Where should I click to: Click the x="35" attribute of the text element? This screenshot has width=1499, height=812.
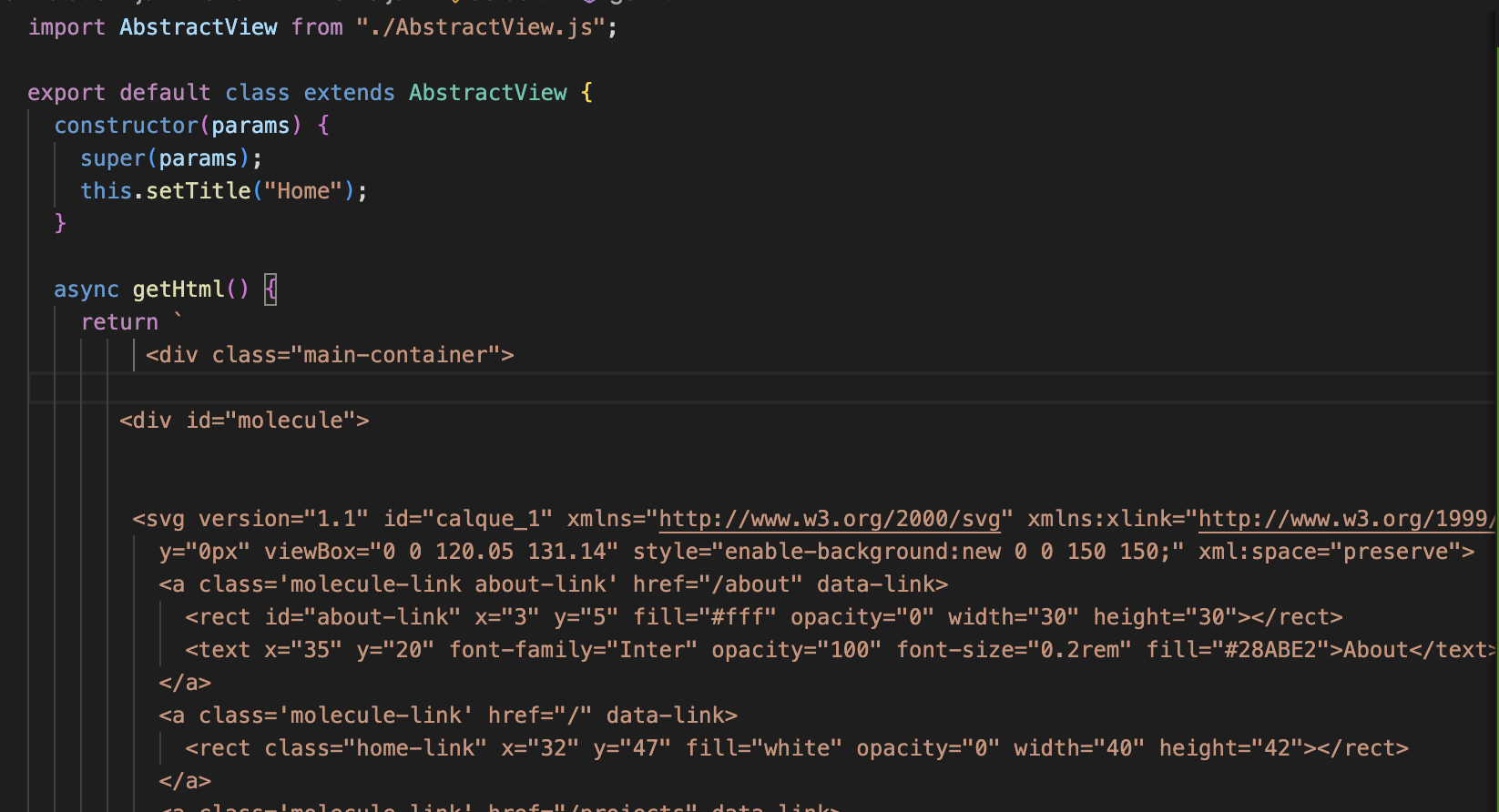[x=303, y=650]
